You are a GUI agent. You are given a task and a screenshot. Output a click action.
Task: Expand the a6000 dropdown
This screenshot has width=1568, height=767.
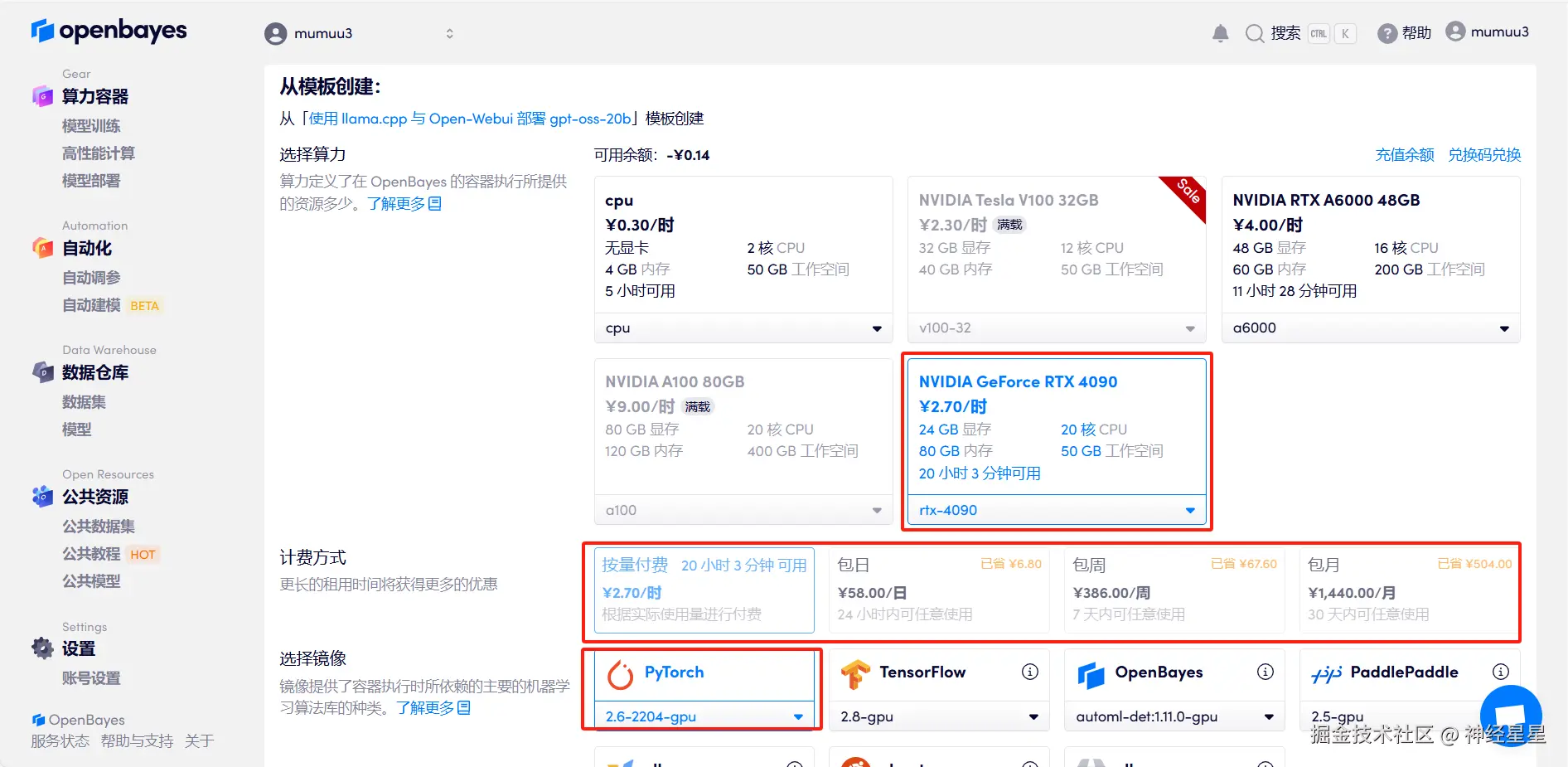click(1371, 328)
